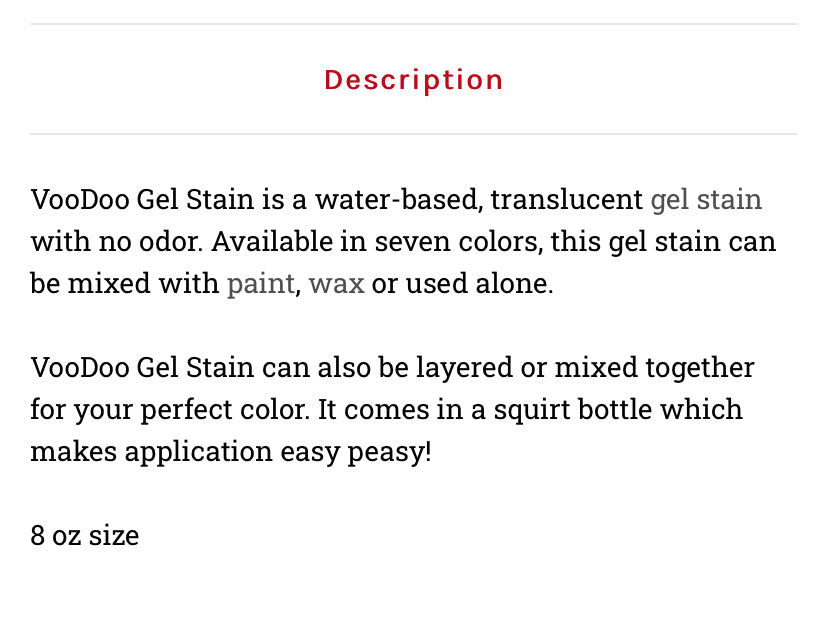This screenshot has height=638, width=828.
Task: Follow the "gel stain" hyperlink
Action: (706, 201)
